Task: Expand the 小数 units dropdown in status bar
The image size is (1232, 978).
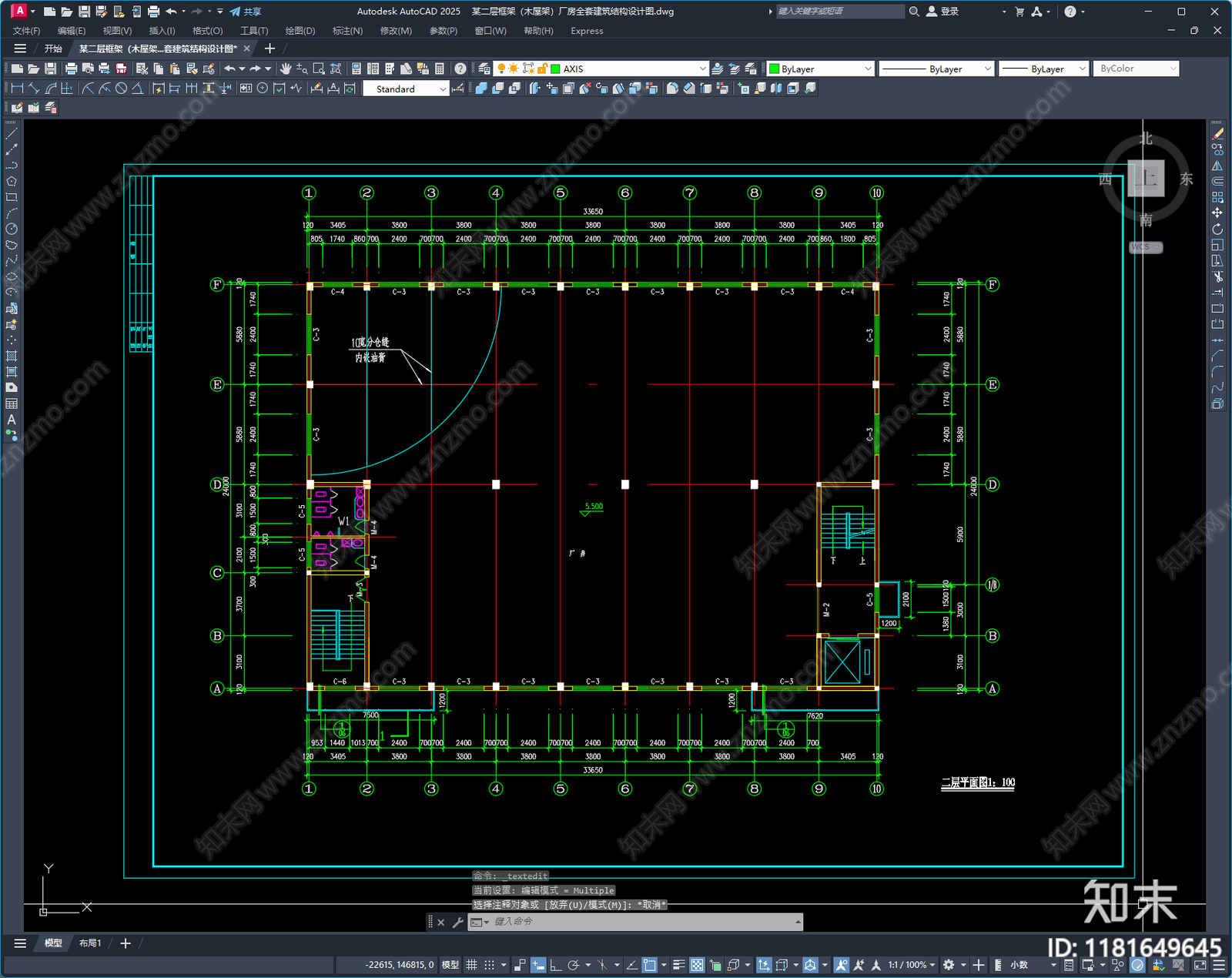Action: click(1053, 965)
